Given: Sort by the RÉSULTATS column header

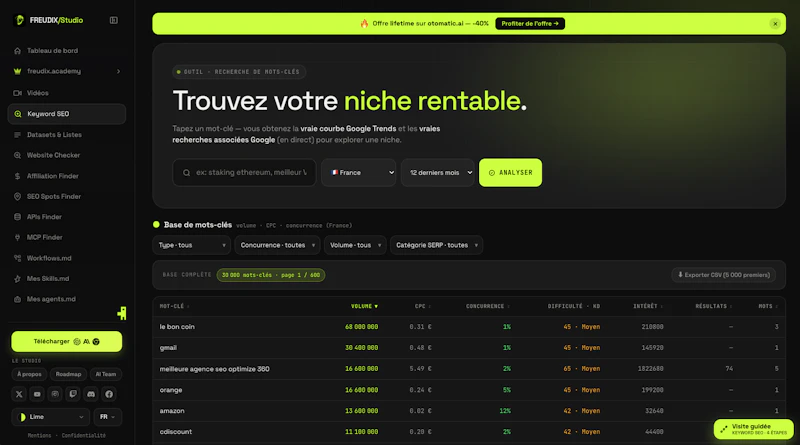Looking at the screenshot, I should 714,306.
